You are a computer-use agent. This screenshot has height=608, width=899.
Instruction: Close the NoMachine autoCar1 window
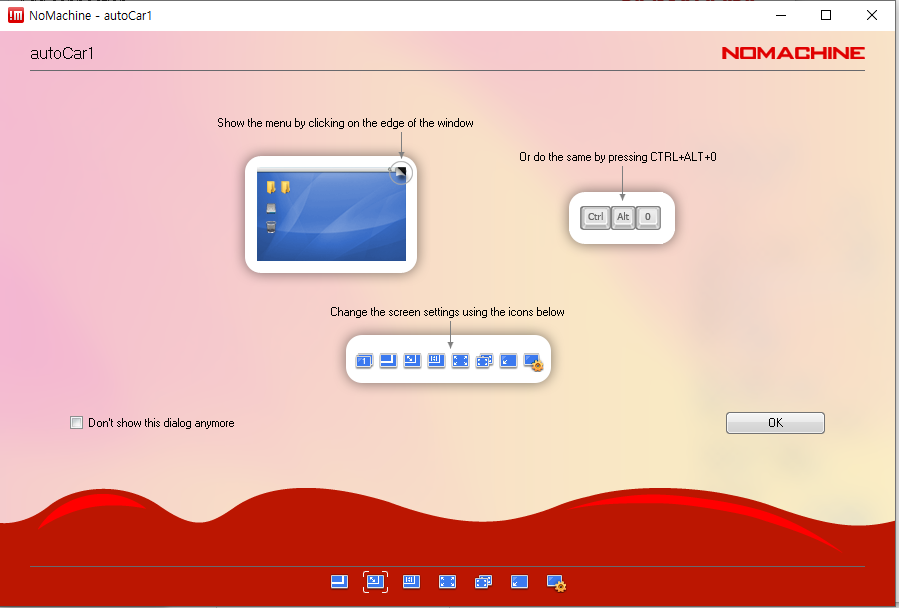pyautogui.click(x=872, y=15)
